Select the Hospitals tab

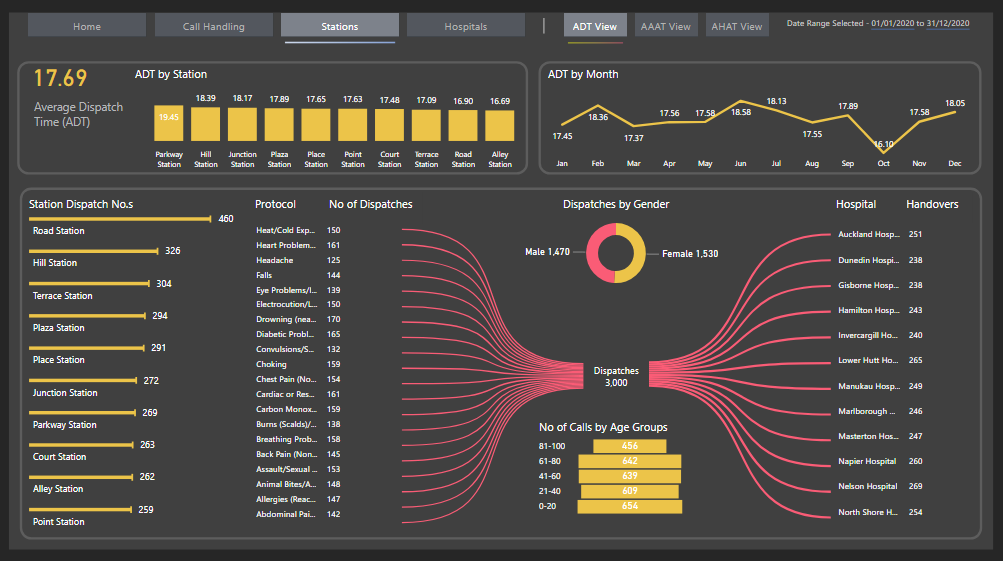click(466, 26)
